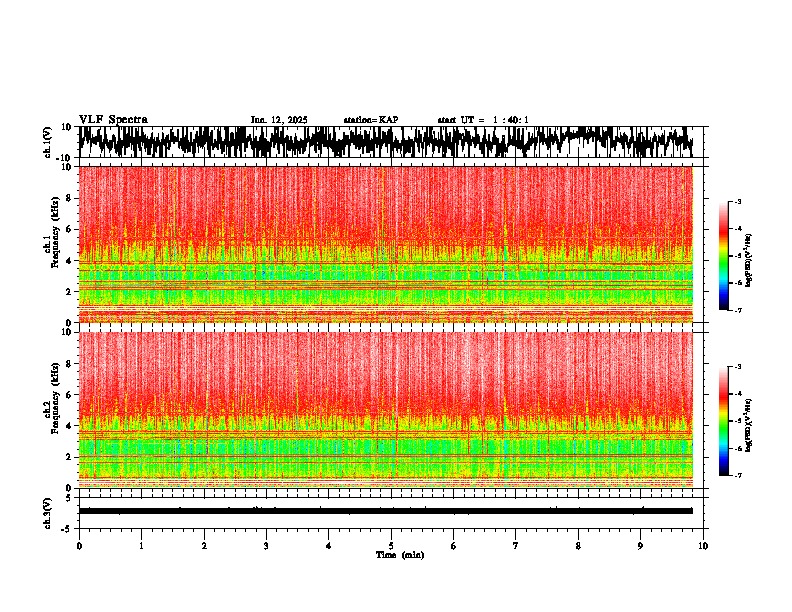The width and height of the screenshot is (792, 612).
Task: Click the date "Jan. 12, 2025" in header
Action: pyautogui.click(x=279, y=120)
